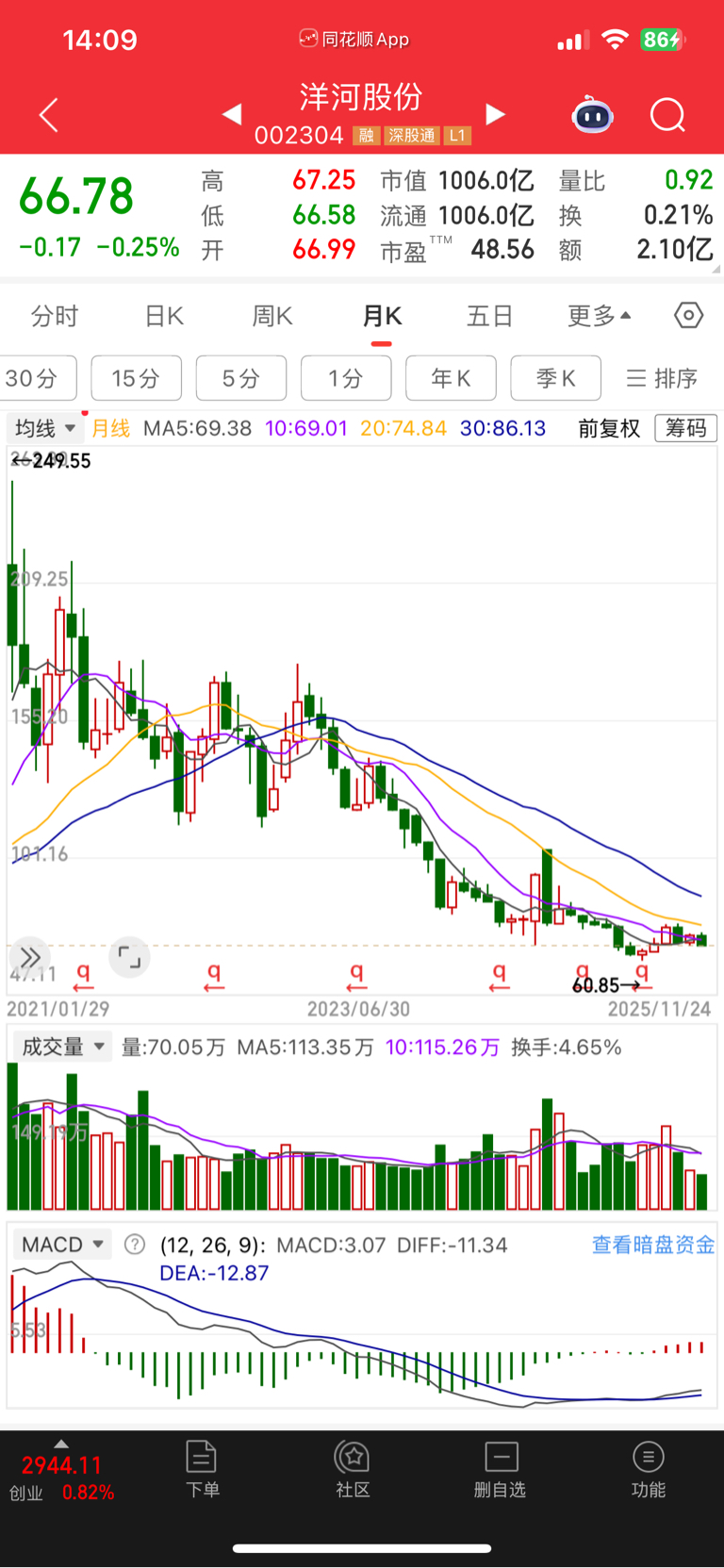
Task: Tap the 2023/06/30 date label
Action: [359, 1009]
